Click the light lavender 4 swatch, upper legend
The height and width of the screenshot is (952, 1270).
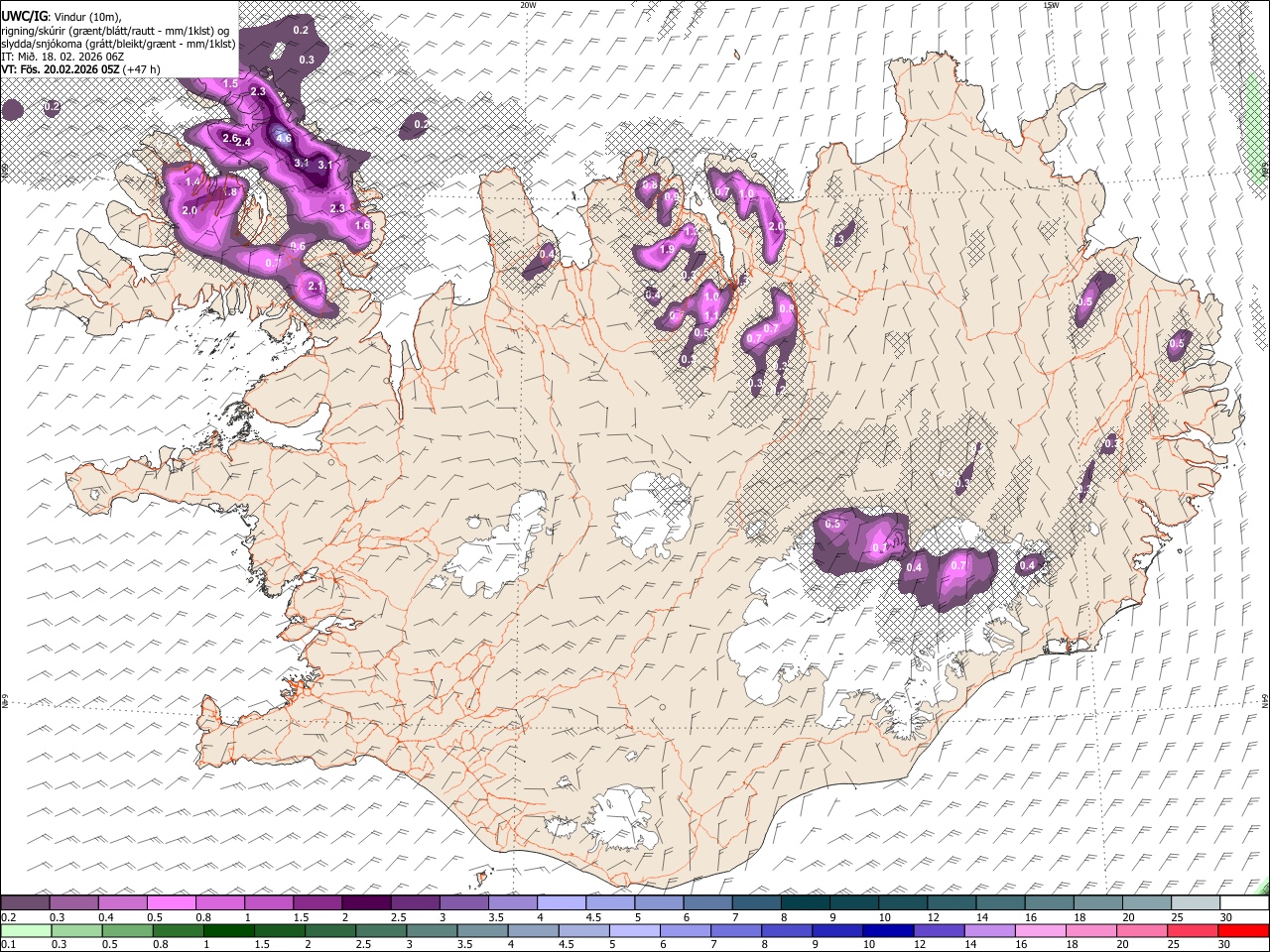click(x=562, y=903)
